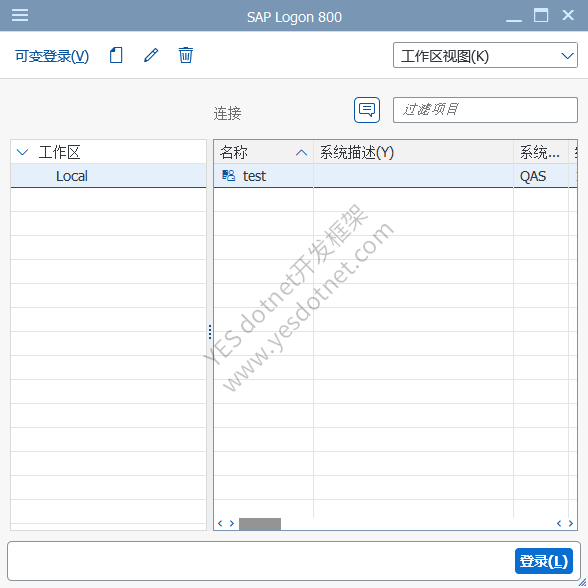Viewport: 588px width, 588px height.
Task: Click the bottom-left scroll left arrow
Action: coord(220,524)
